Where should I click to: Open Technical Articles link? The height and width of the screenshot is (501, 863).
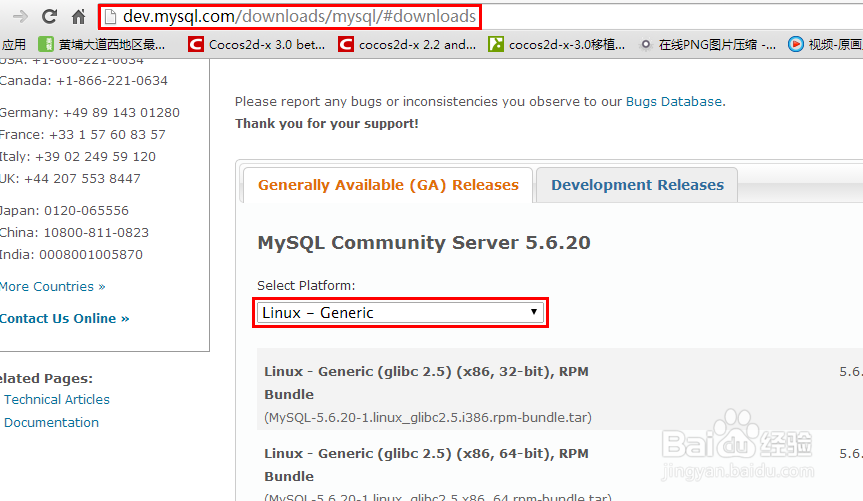click(57, 399)
